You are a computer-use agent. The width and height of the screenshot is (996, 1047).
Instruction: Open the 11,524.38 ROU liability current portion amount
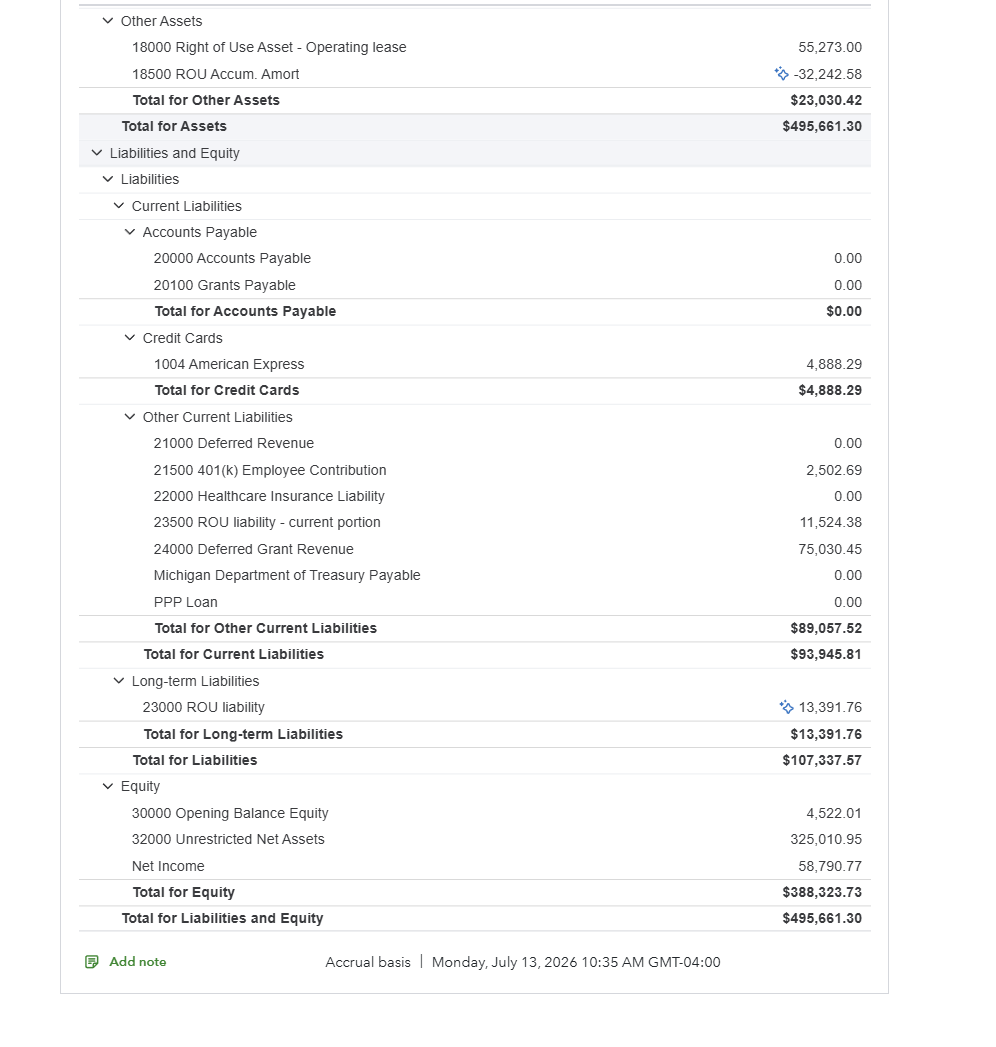pos(830,522)
